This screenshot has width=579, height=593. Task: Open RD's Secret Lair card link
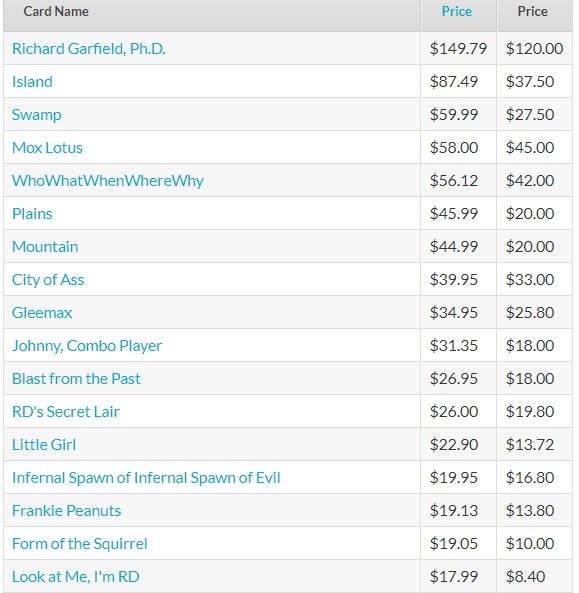pyautogui.click(x=66, y=411)
